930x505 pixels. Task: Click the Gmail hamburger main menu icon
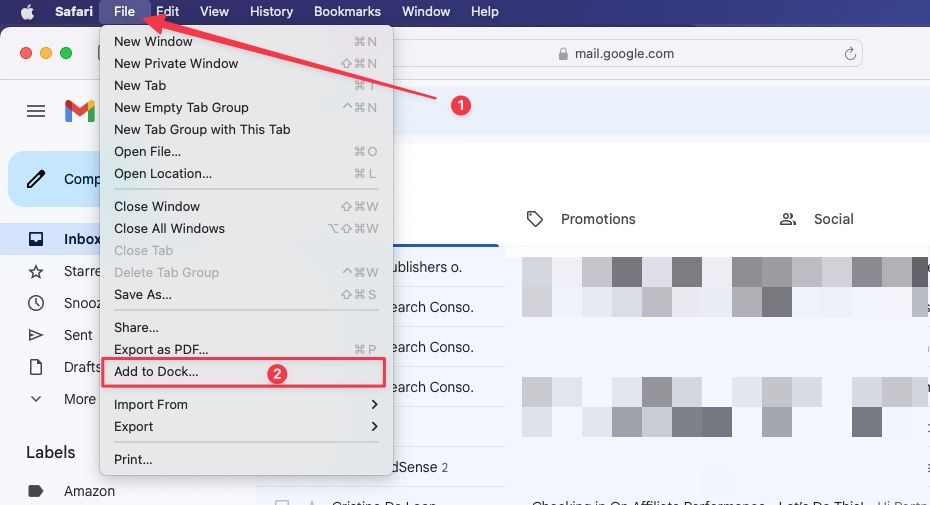click(36, 111)
